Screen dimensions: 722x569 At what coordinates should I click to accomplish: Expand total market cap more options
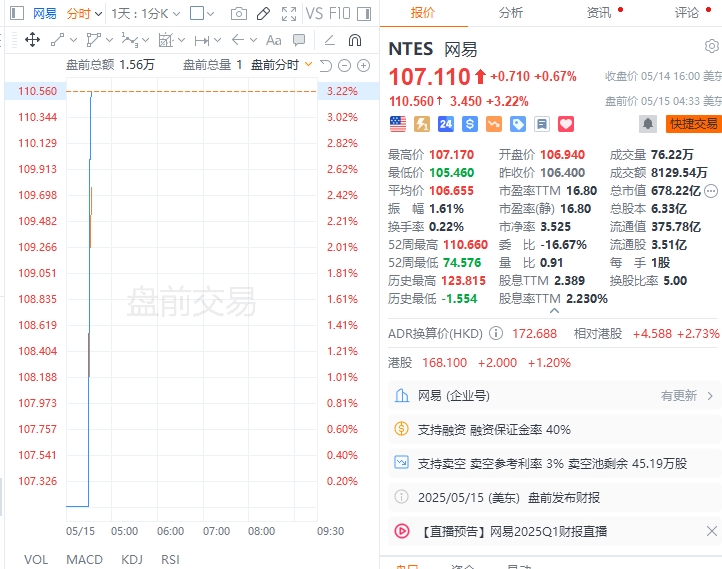(x=711, y=191)
